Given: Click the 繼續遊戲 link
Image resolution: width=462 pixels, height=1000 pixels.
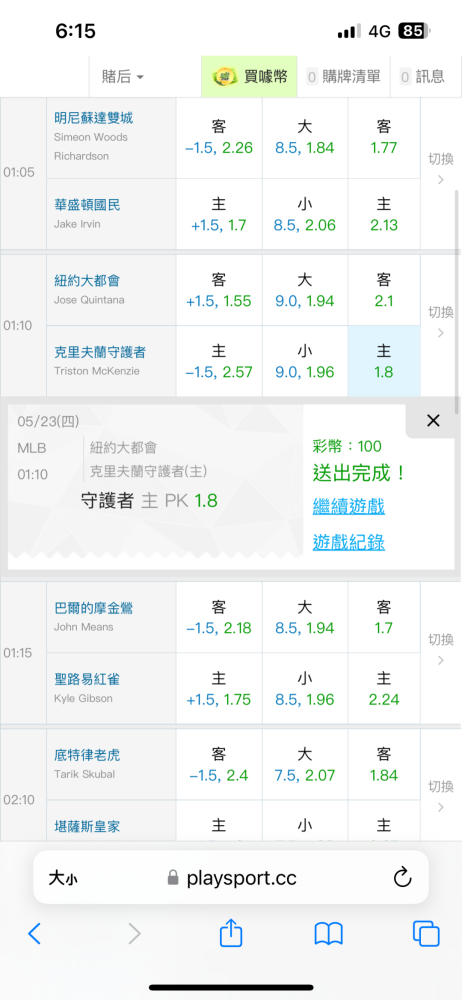Looking at the screenshot, I should click(x=348, y=507).
